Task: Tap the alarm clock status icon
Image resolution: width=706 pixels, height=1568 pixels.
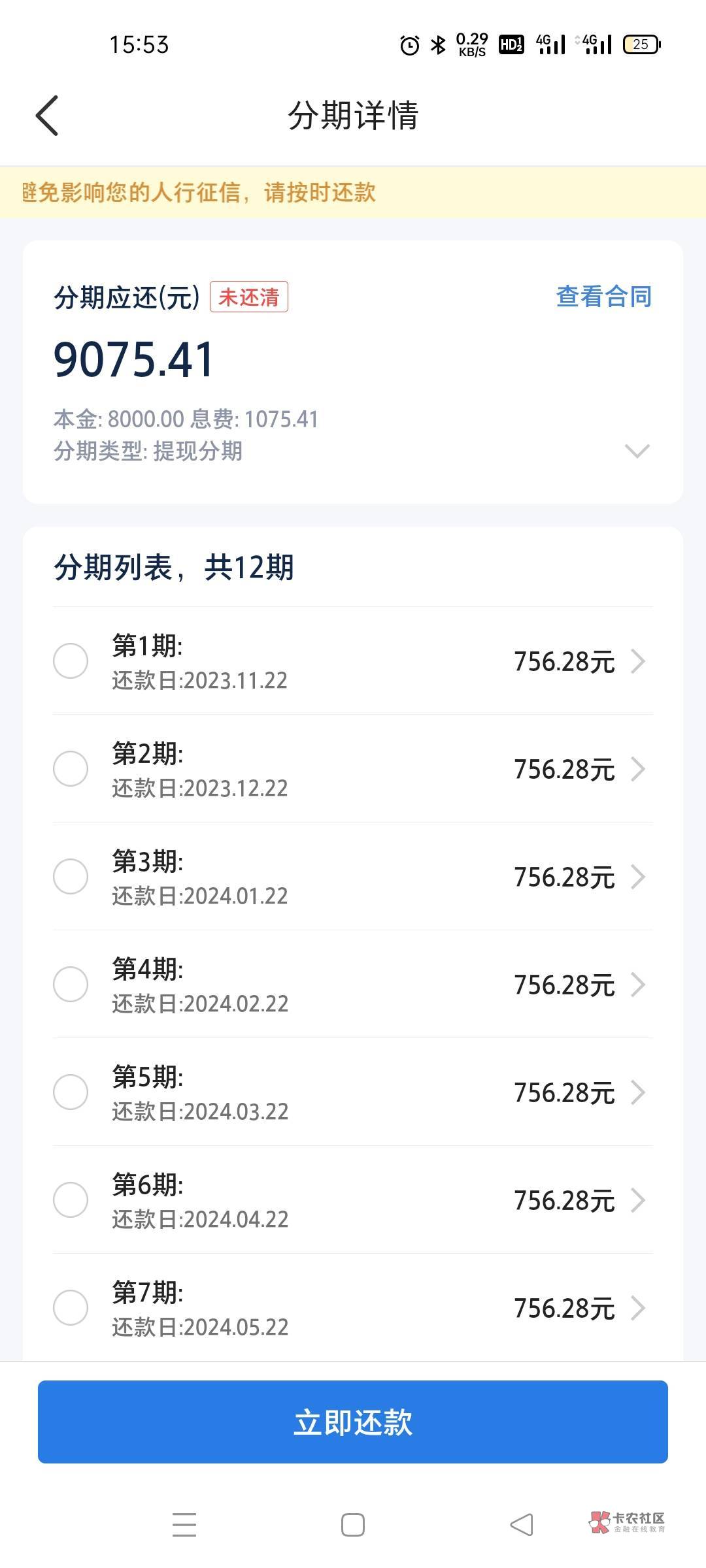Action: [x=410, y=45]
